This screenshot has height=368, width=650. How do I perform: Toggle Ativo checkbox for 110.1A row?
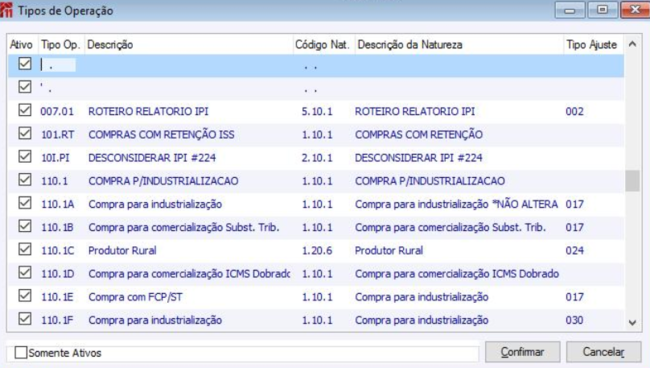(x=25, y=203)
